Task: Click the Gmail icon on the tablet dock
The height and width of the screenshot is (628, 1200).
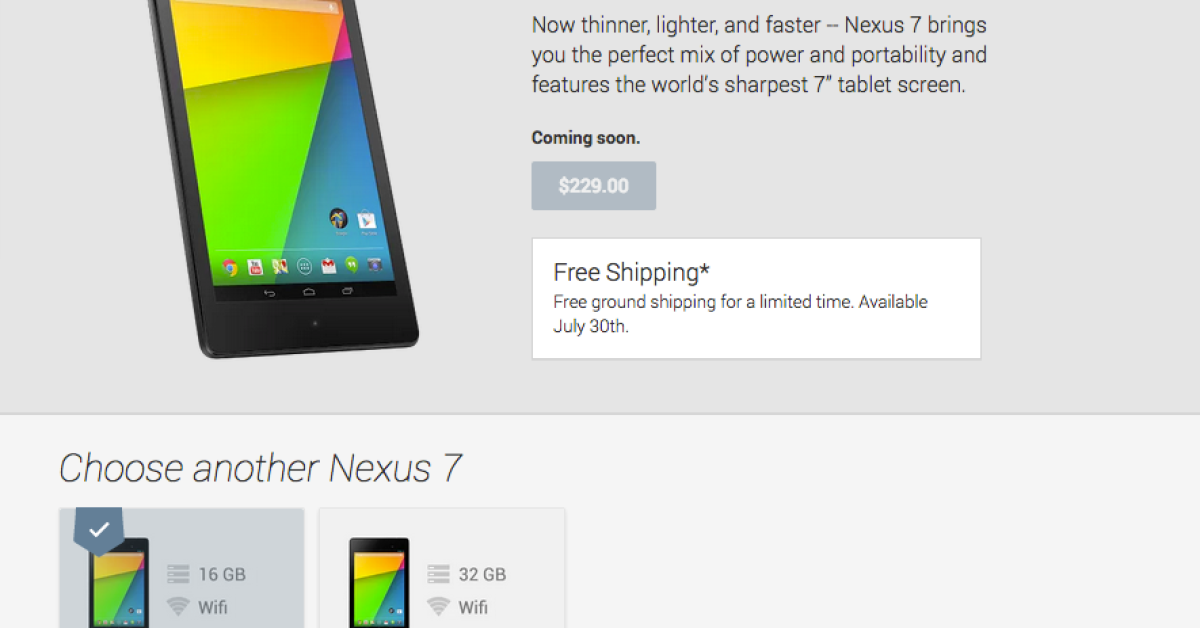Action: click(329, 266)
